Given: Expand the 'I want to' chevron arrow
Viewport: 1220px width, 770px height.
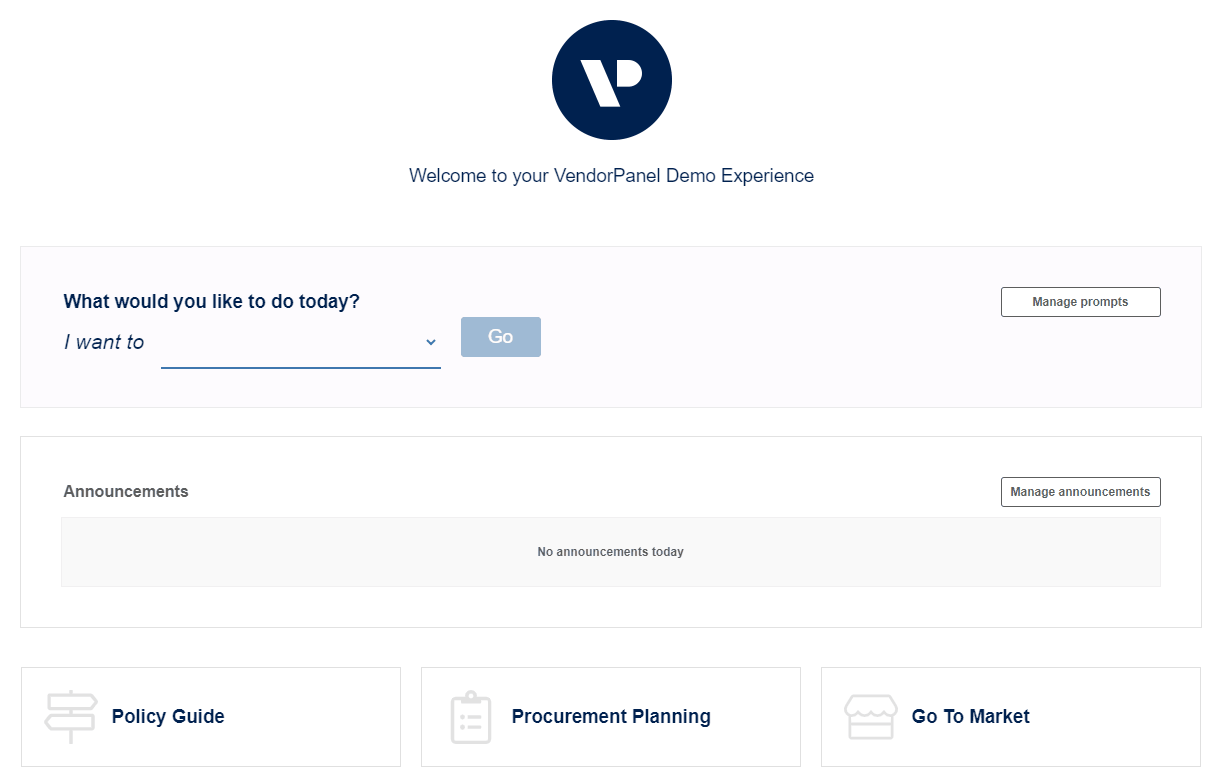Looking at the screenshot, I should tap(431, 342).
